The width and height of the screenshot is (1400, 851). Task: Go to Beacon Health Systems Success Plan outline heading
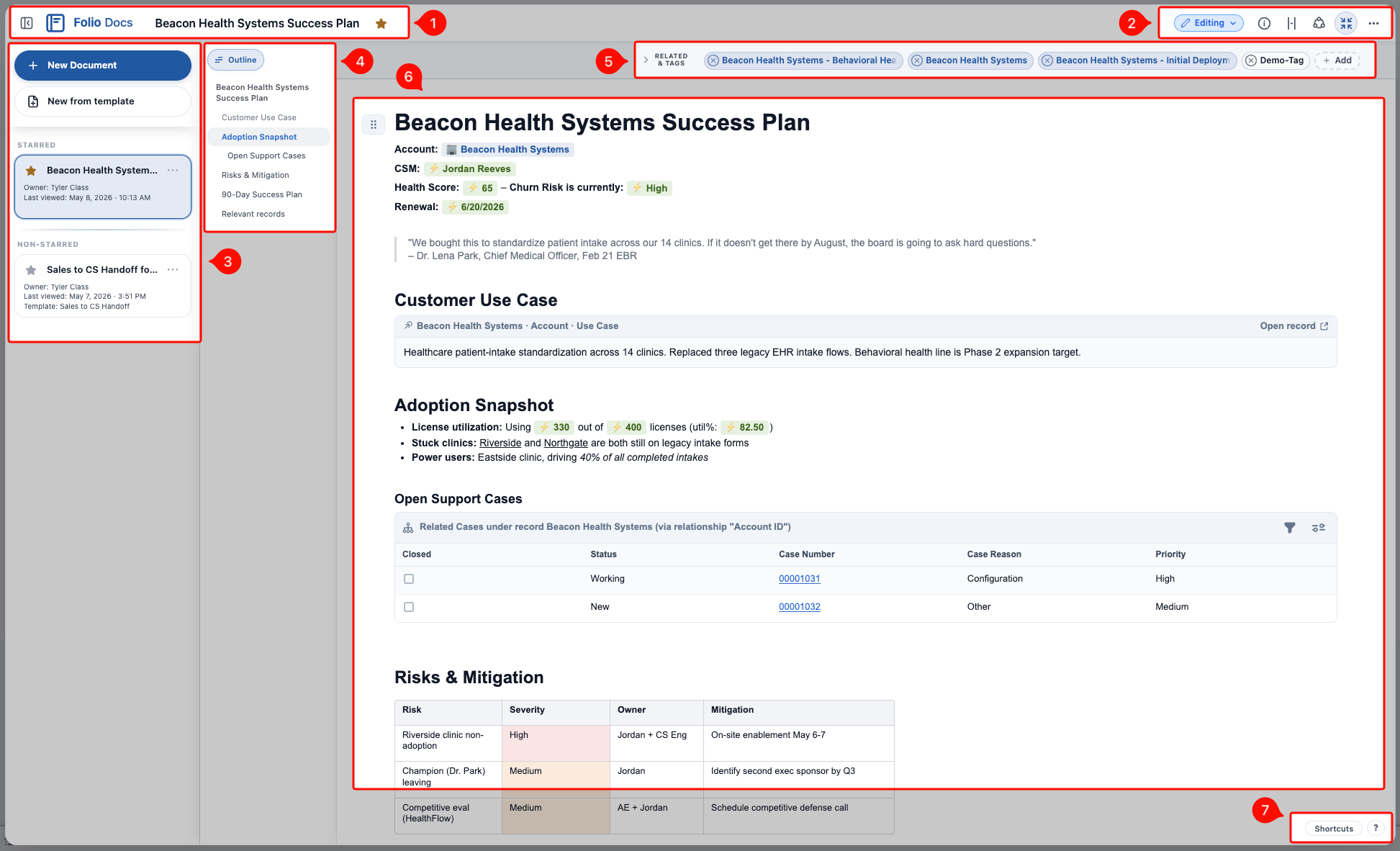[x=262, y=93]
